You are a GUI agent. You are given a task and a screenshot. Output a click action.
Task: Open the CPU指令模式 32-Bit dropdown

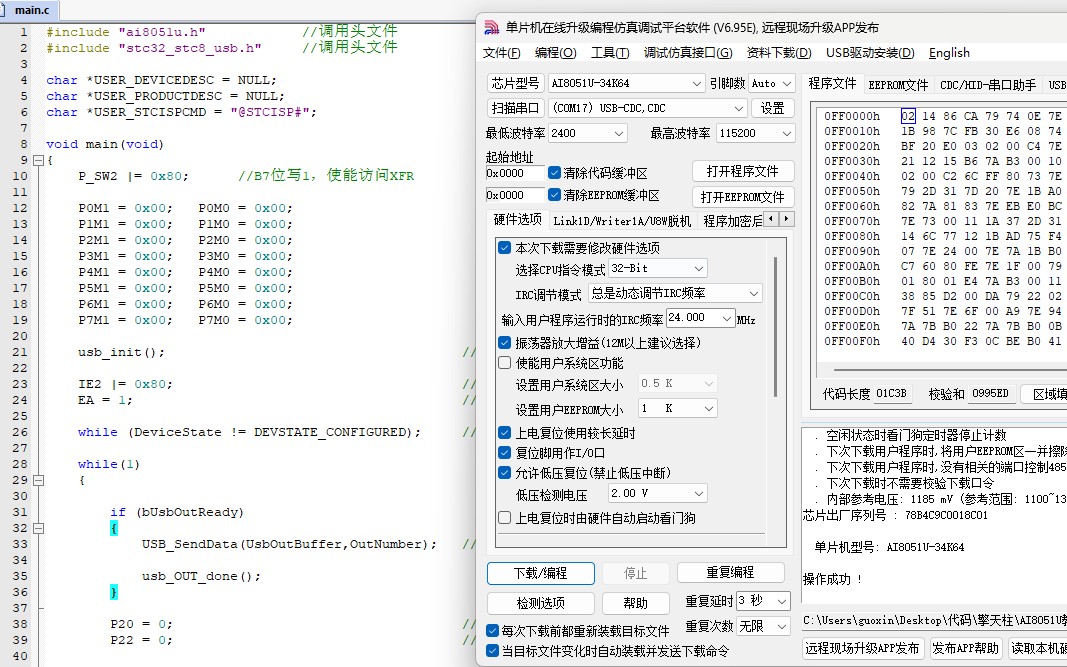[657, 268]
